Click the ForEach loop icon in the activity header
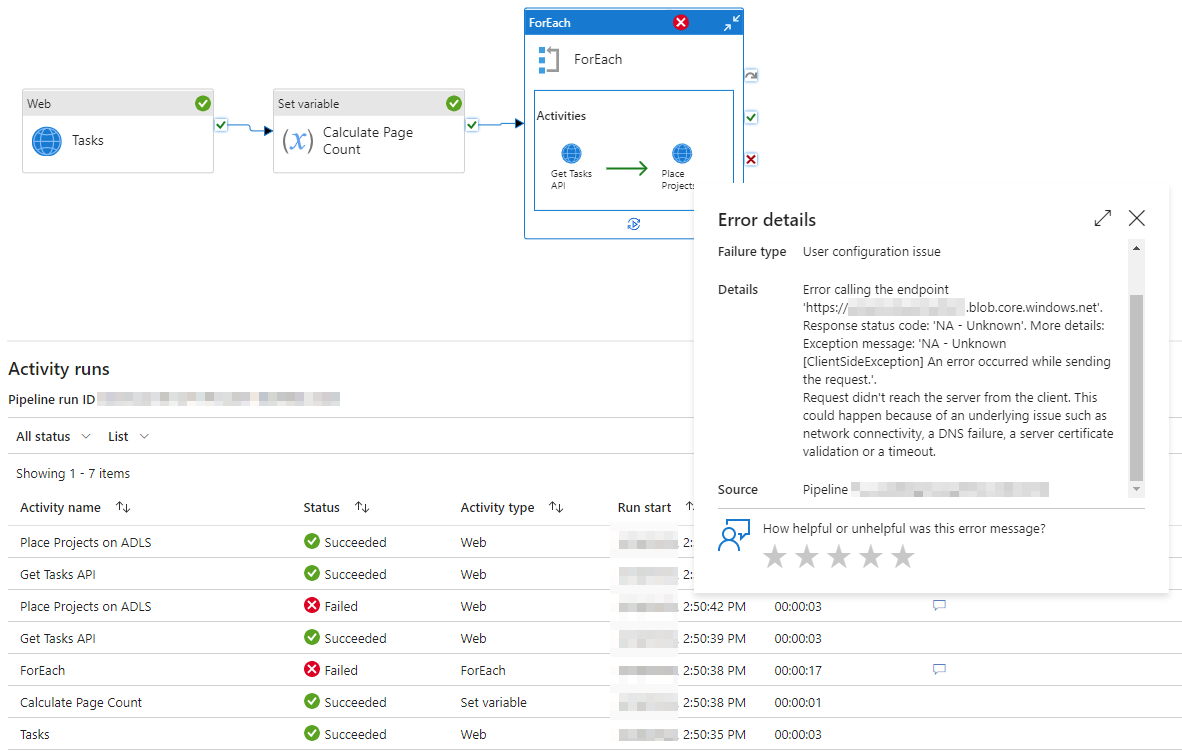 pyautogui.click(x=548, y=59)
